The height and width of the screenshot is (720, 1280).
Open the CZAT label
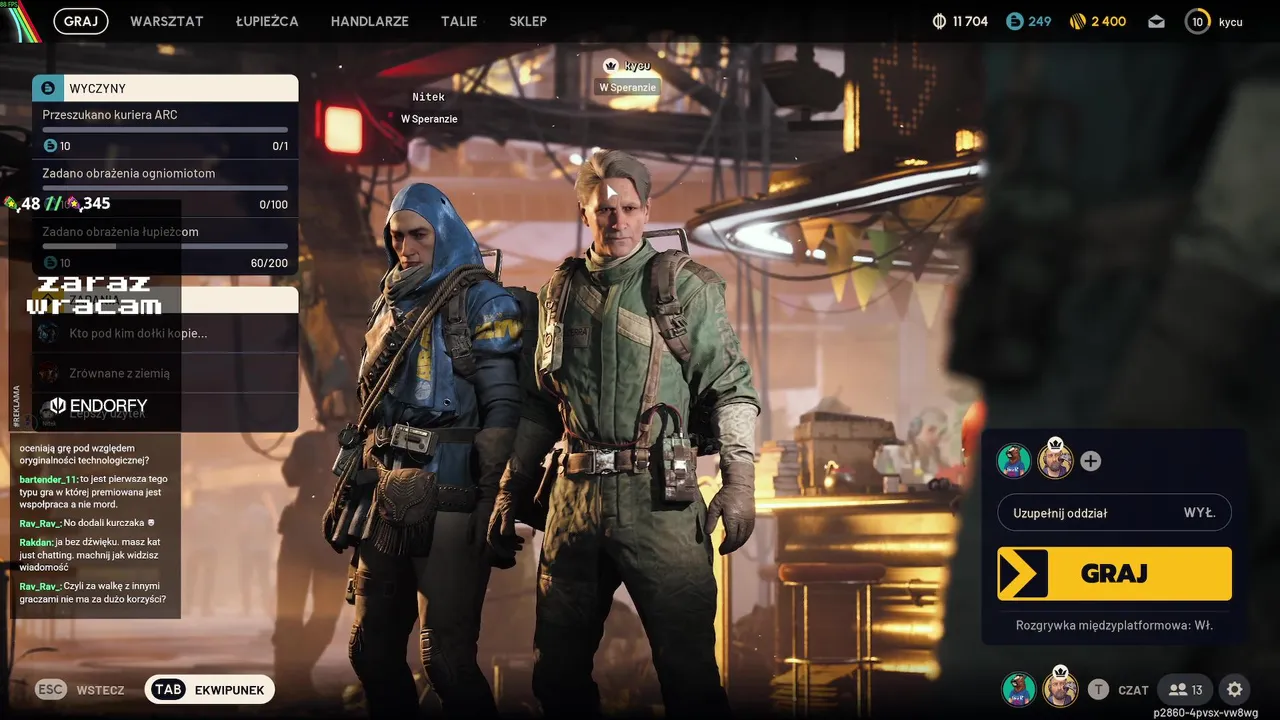(1133, 690)
